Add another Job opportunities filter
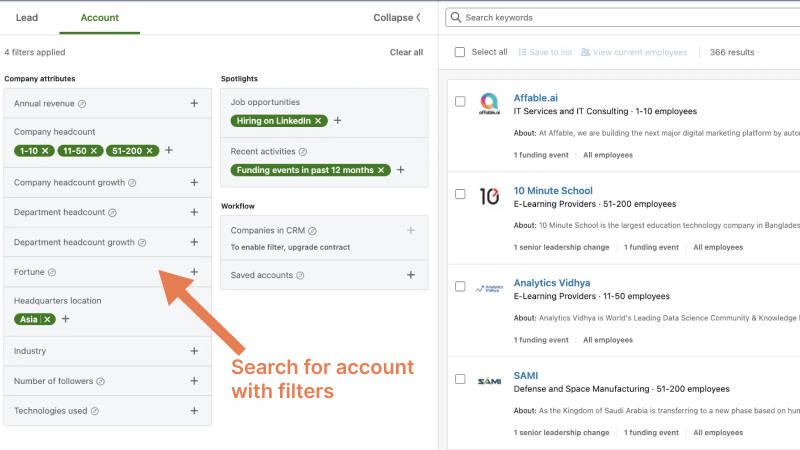The height and width of the screenshot is (450, 800). [337, 120]
